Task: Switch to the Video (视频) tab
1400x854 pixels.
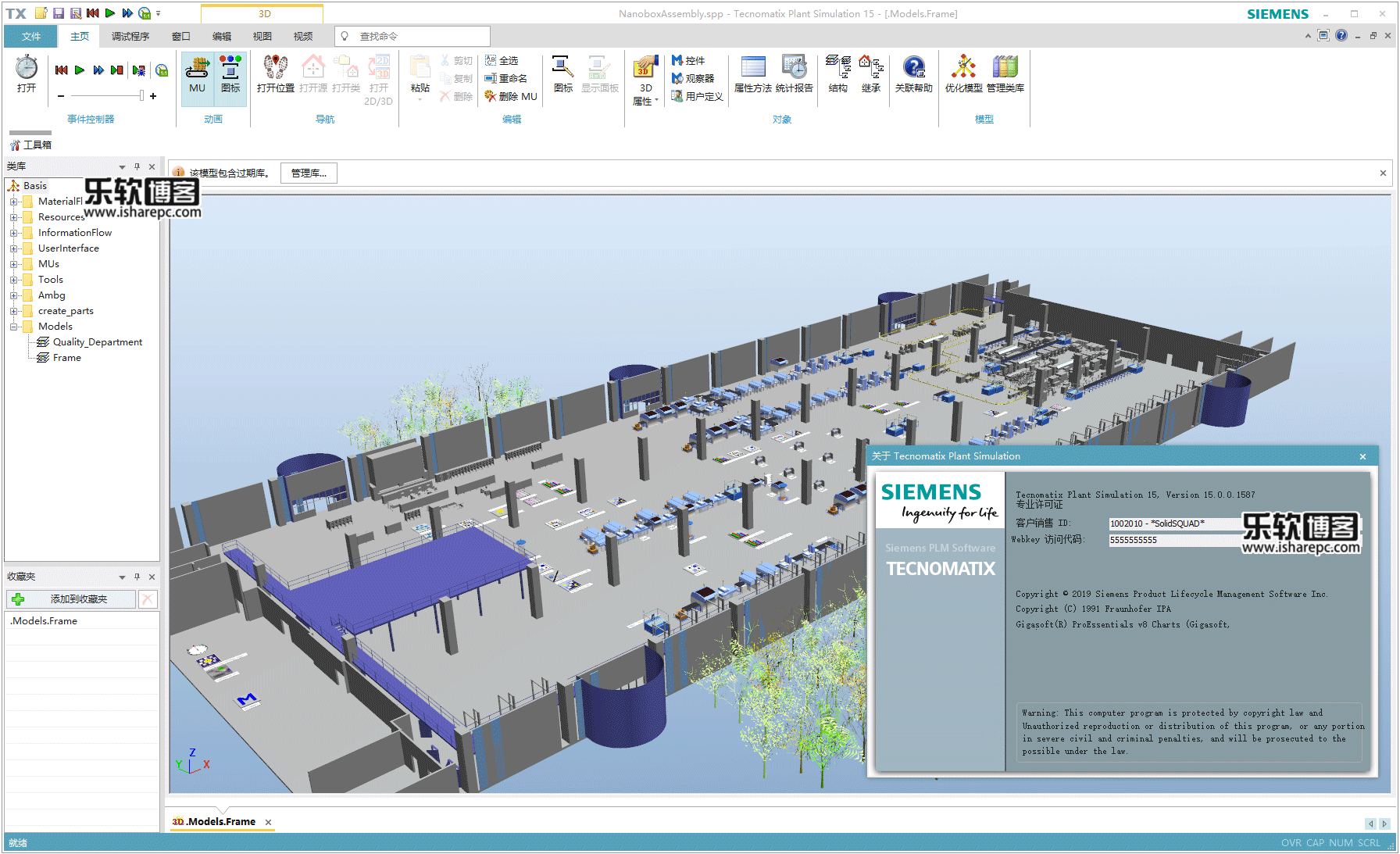Action: pos(303,36)
